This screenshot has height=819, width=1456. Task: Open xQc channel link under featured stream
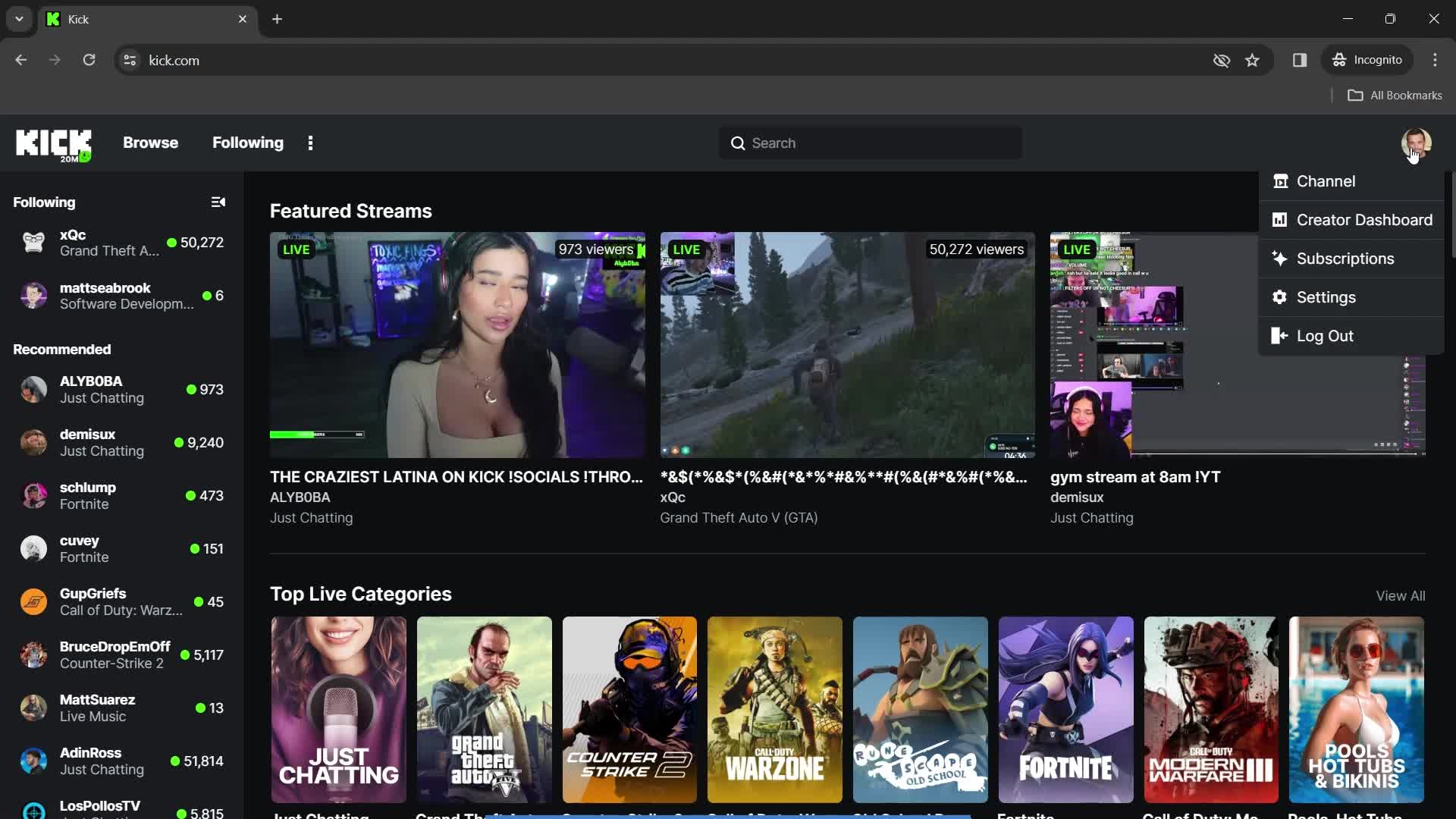point(672,497)
